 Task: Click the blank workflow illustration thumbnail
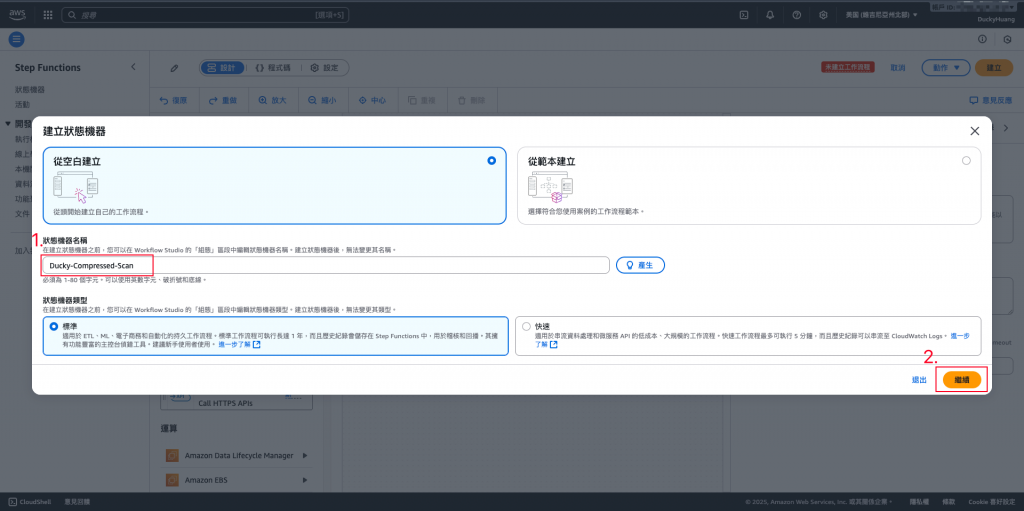(76, 186)
